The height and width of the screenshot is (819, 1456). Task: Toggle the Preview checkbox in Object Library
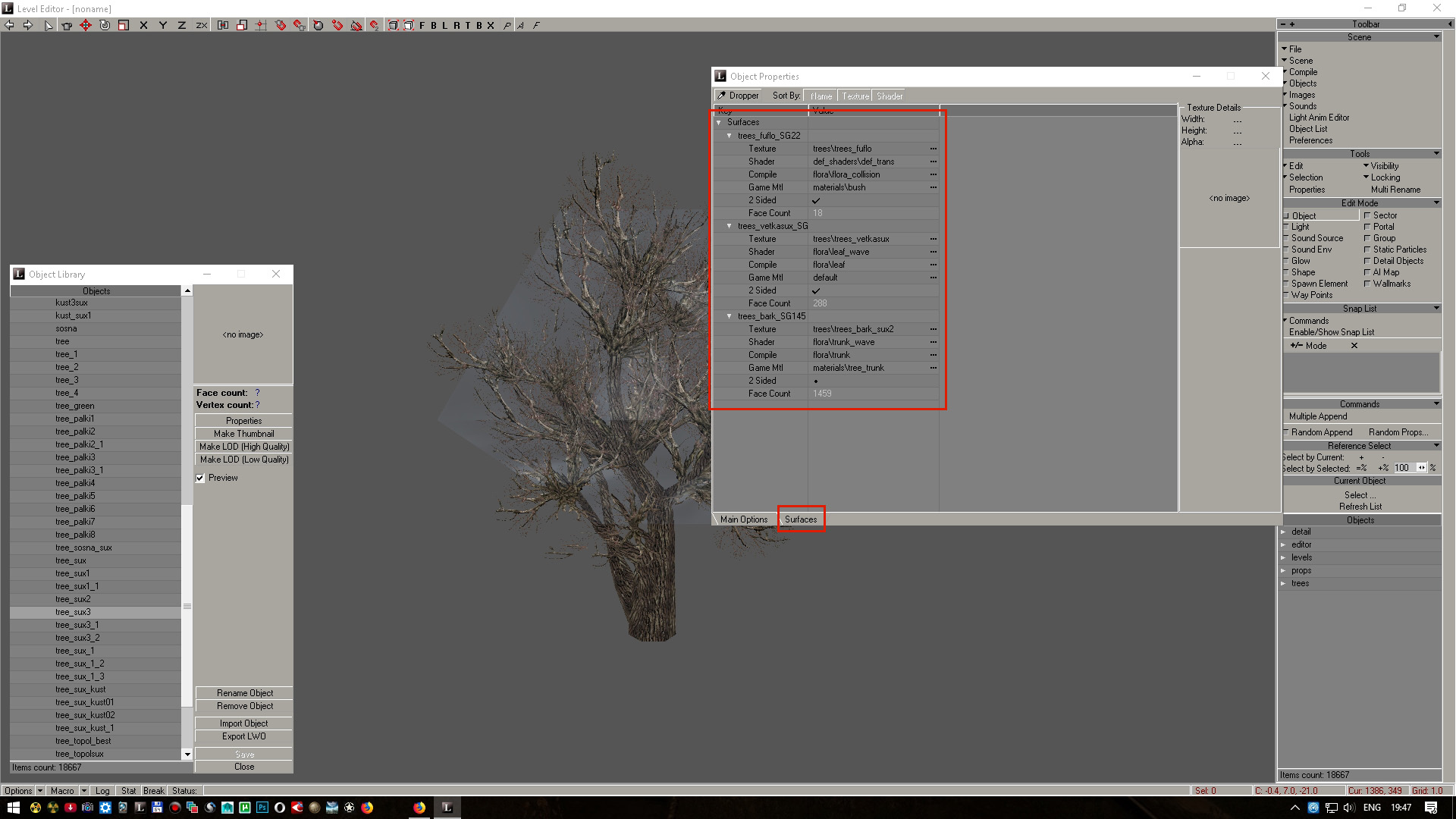pyautogui.click(x=200, y=479)
